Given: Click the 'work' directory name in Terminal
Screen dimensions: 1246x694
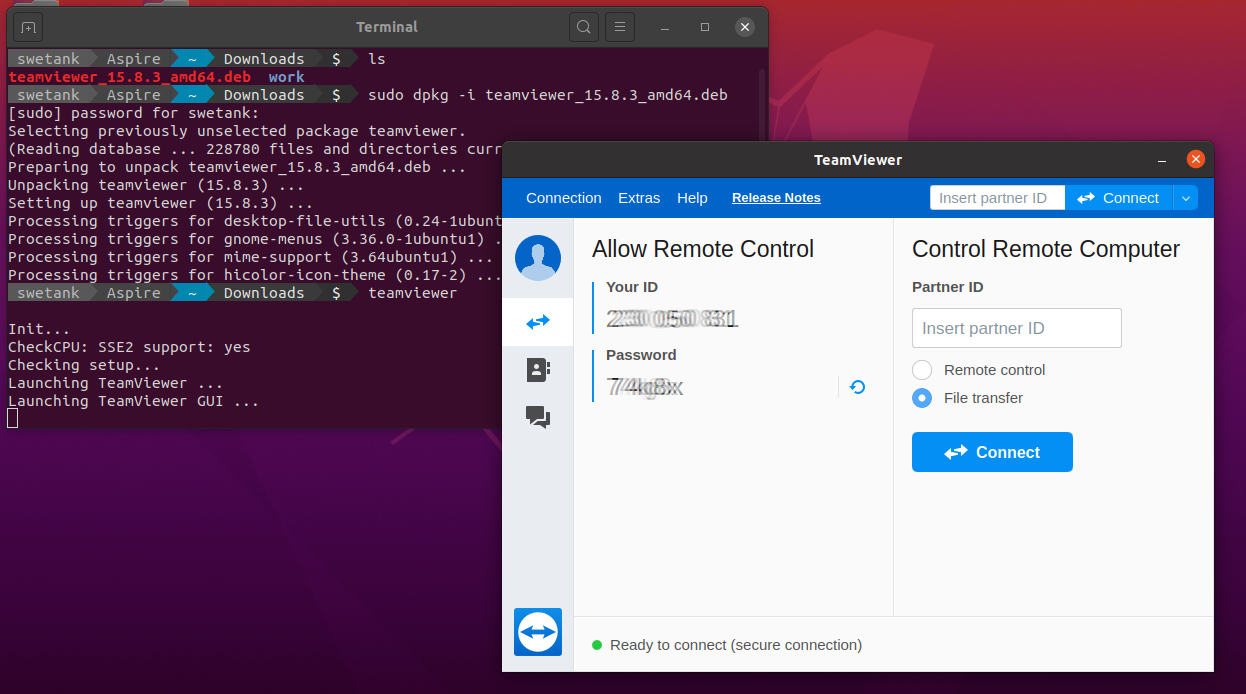Looking at the screenshot, I should [287, 77].
